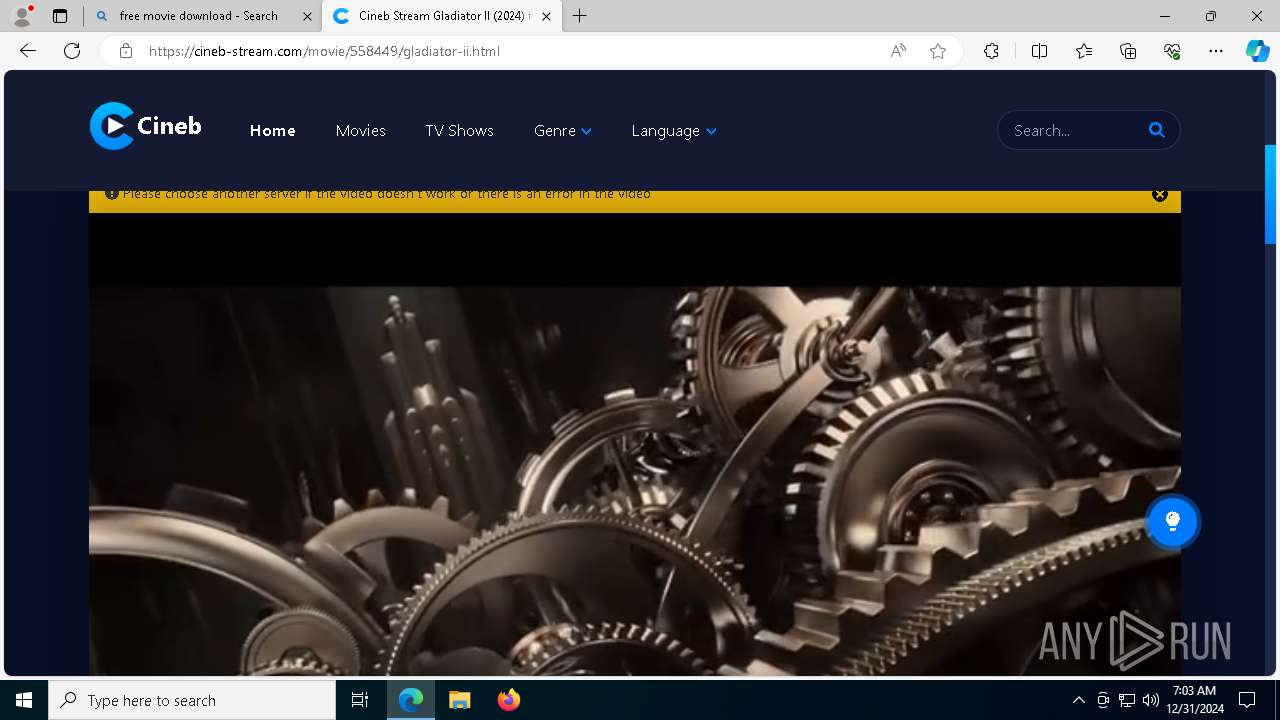Open Browser essentials icon
The height and width of the screenshot is (720, 1280).
pyautogui.click(x=1172, y=51)
